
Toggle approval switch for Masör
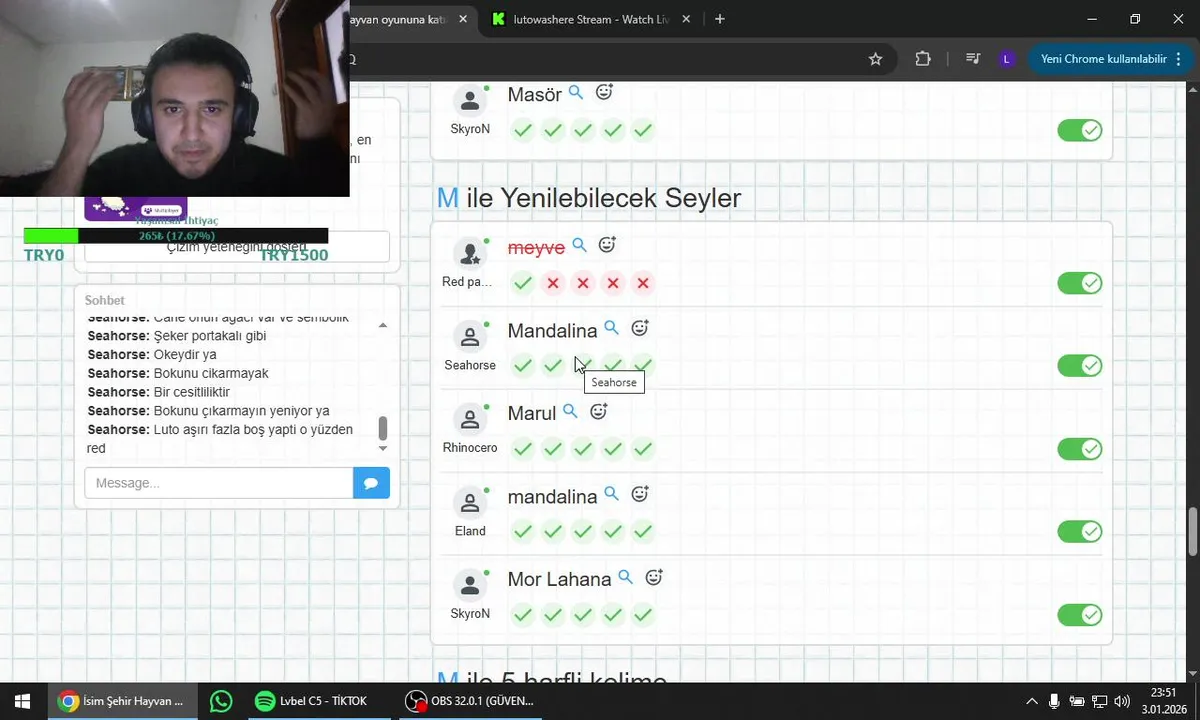[x=1079, y=130]
